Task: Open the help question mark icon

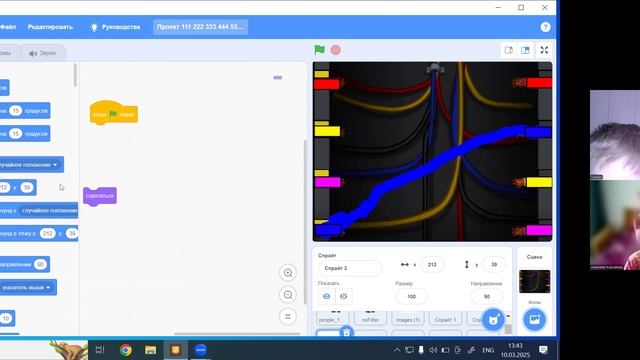Action: click(545, 27)
